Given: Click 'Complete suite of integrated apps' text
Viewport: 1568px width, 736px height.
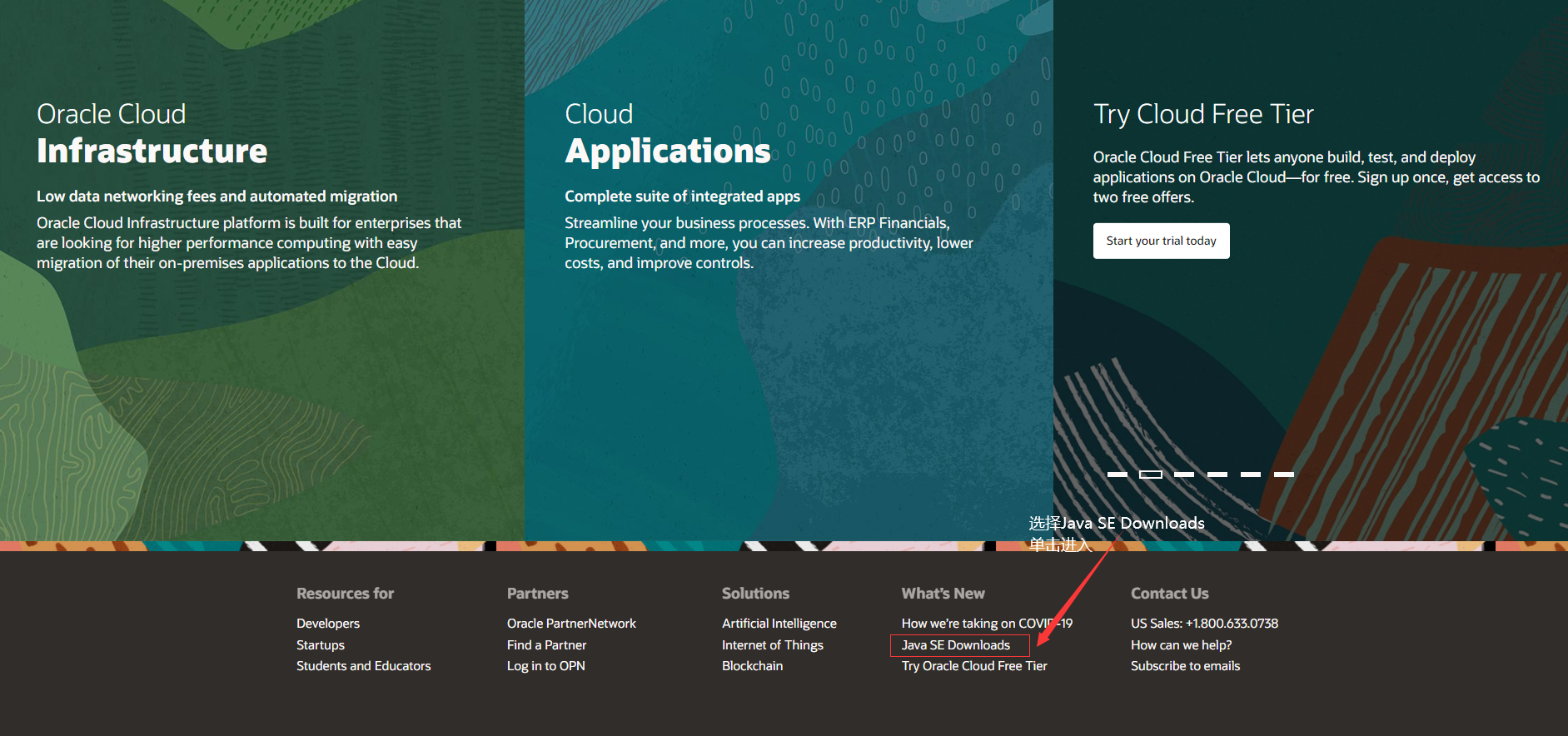Looking at the screenshot, I should pos(682,196).
